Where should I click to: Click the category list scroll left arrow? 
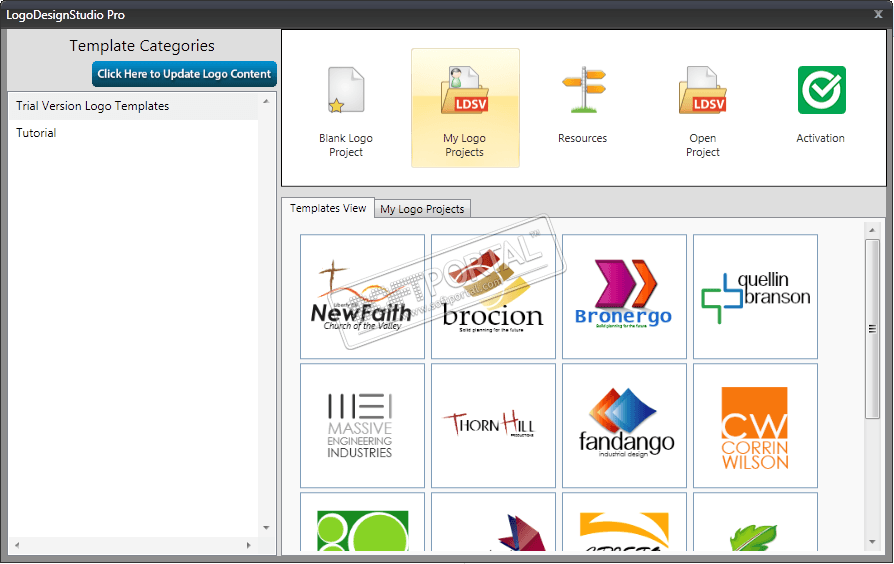tap(17, 545)
